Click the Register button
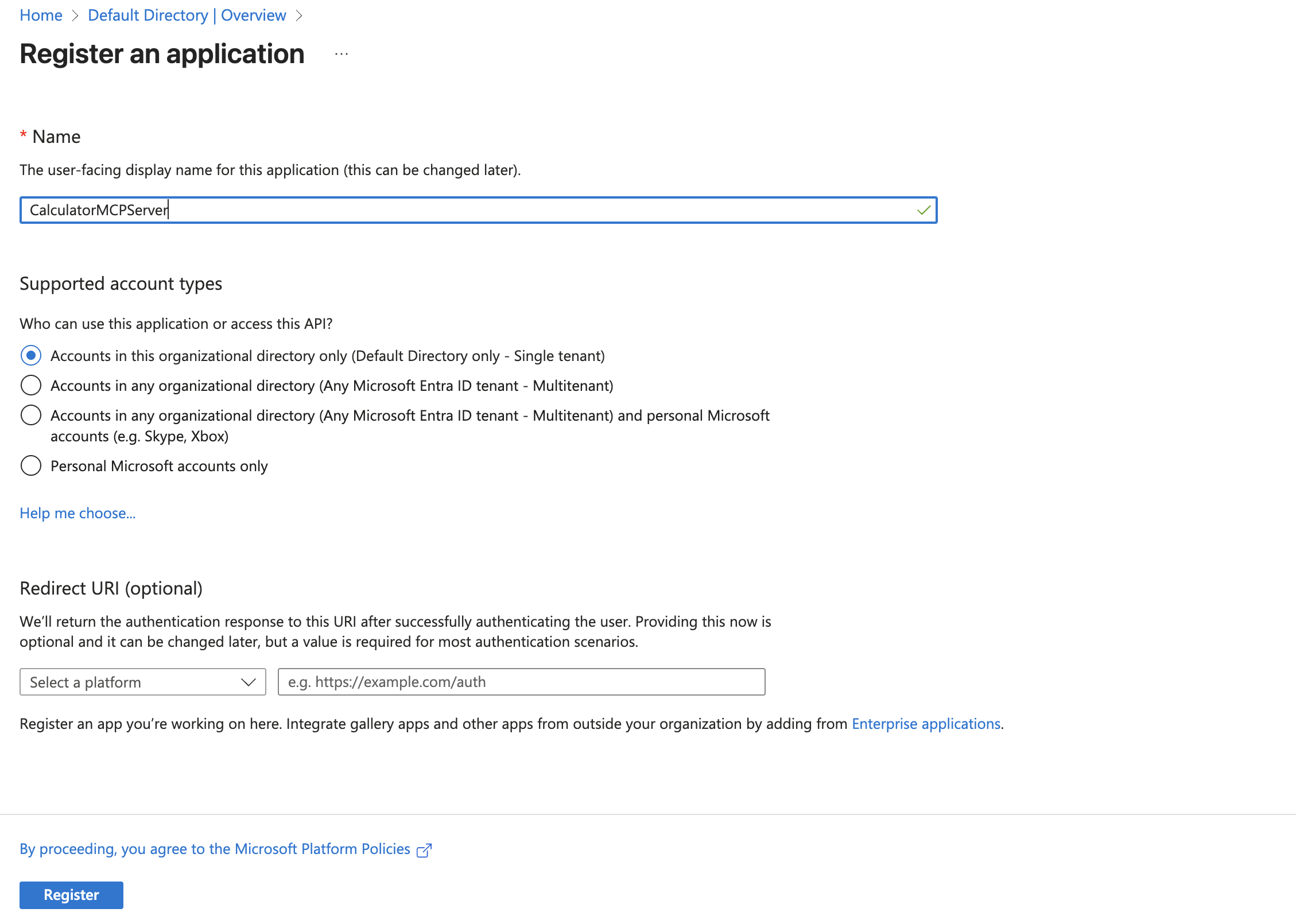 (x=71, y=895)
